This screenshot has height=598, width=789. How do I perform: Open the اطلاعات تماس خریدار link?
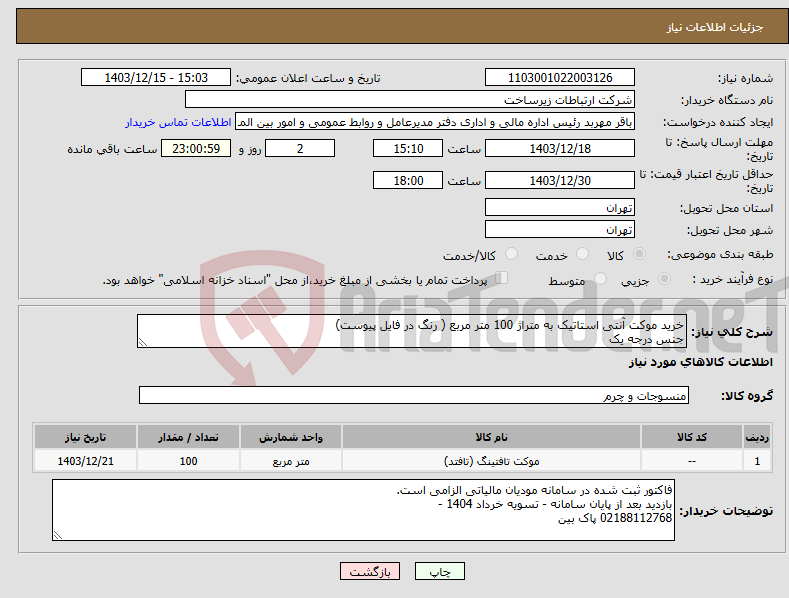178,122
